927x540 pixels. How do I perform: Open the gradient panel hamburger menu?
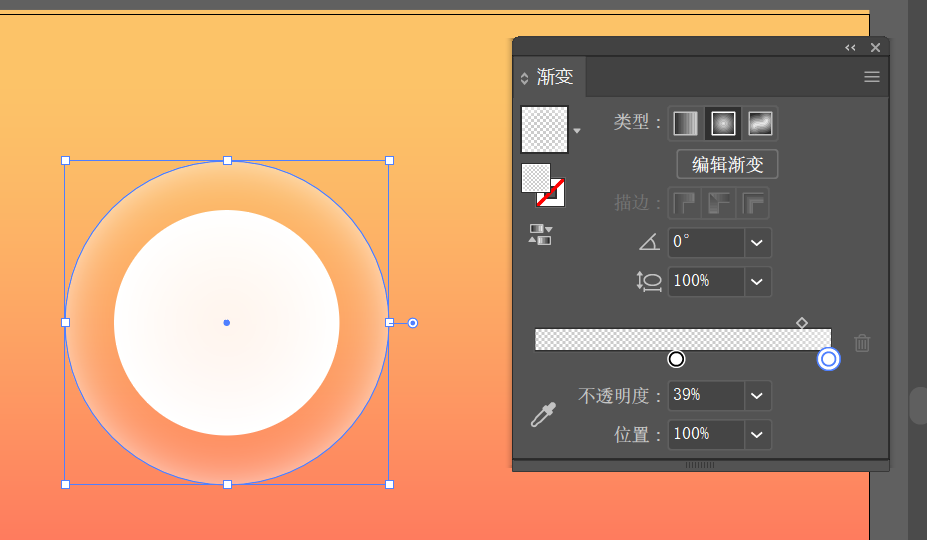872,77
